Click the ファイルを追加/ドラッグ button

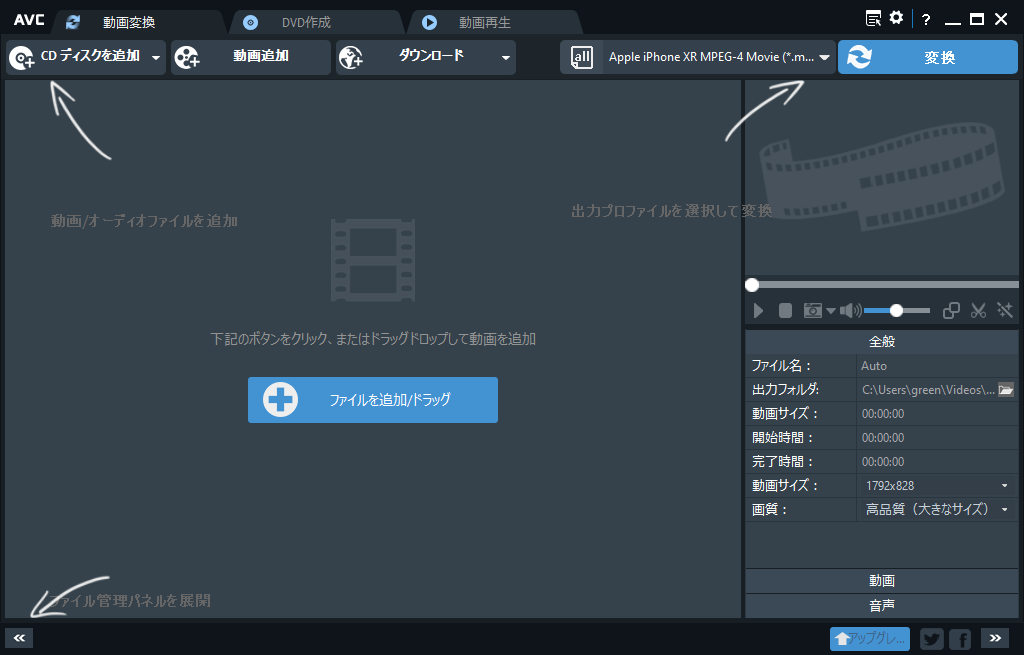click(373, 400)
